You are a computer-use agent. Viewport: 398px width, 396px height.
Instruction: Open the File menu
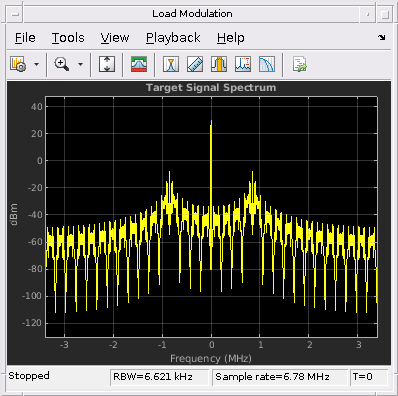pyautogui.click(x=25, y=38)
